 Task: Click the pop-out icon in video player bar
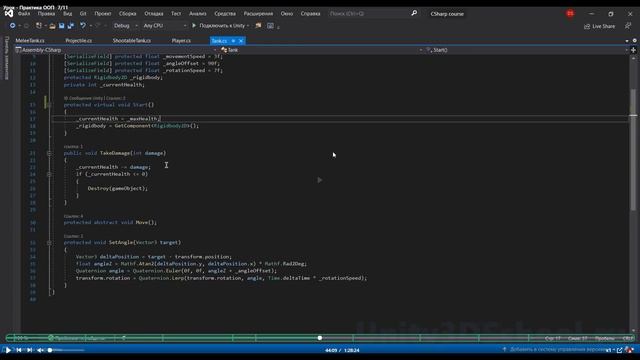coord(620,350)
